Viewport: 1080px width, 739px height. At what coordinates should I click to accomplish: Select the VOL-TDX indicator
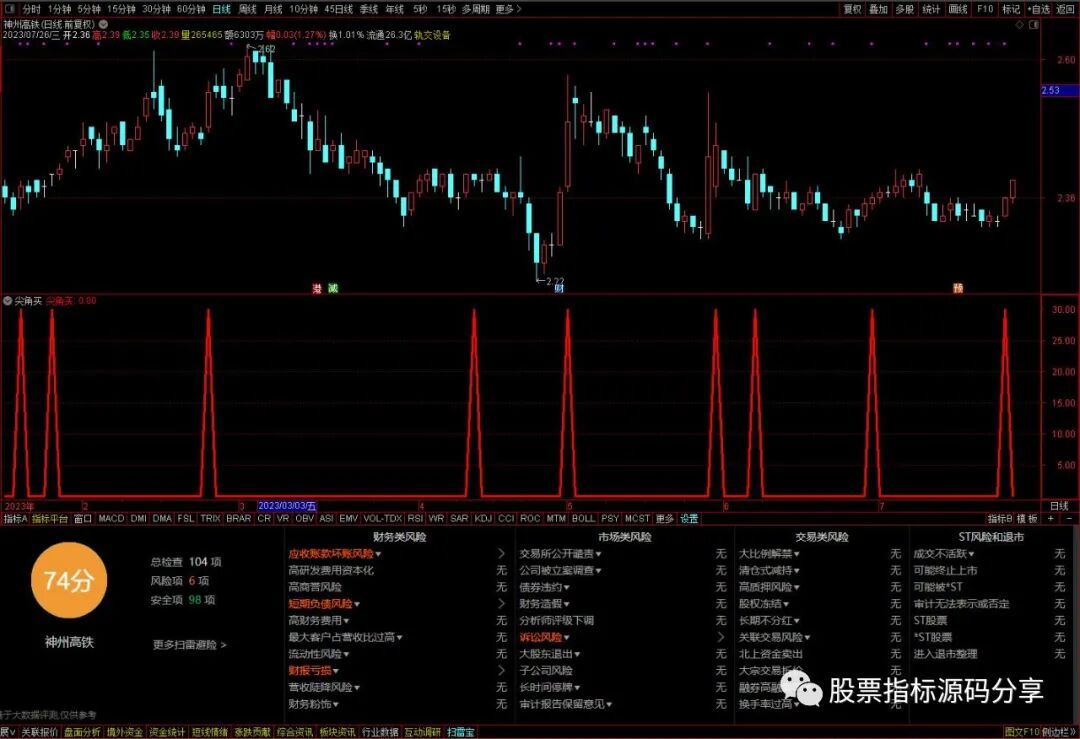click(x=382, y=519)
